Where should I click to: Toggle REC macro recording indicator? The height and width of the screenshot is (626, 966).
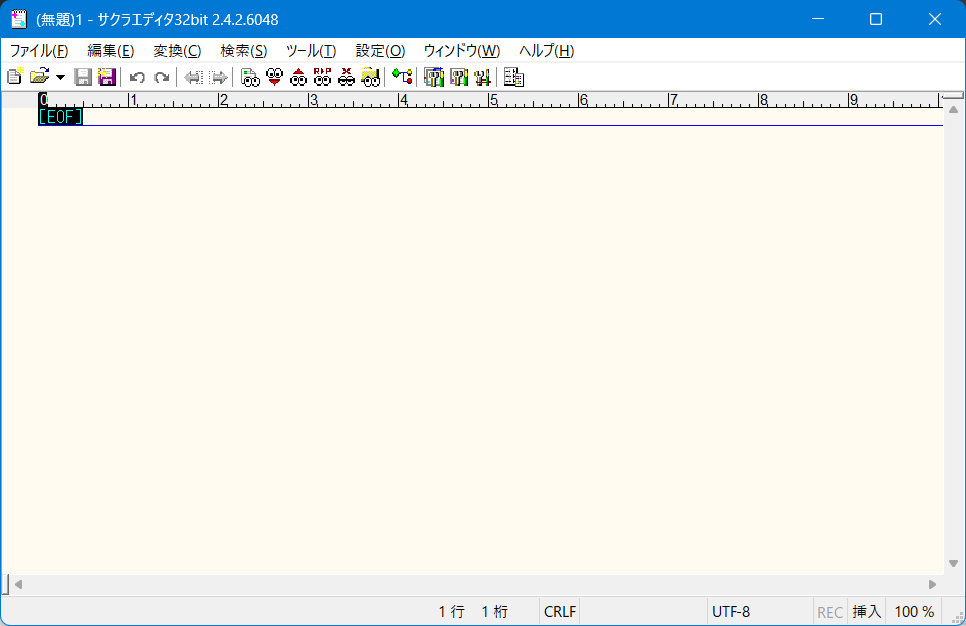pyautogui.click(x=830, y=612)
